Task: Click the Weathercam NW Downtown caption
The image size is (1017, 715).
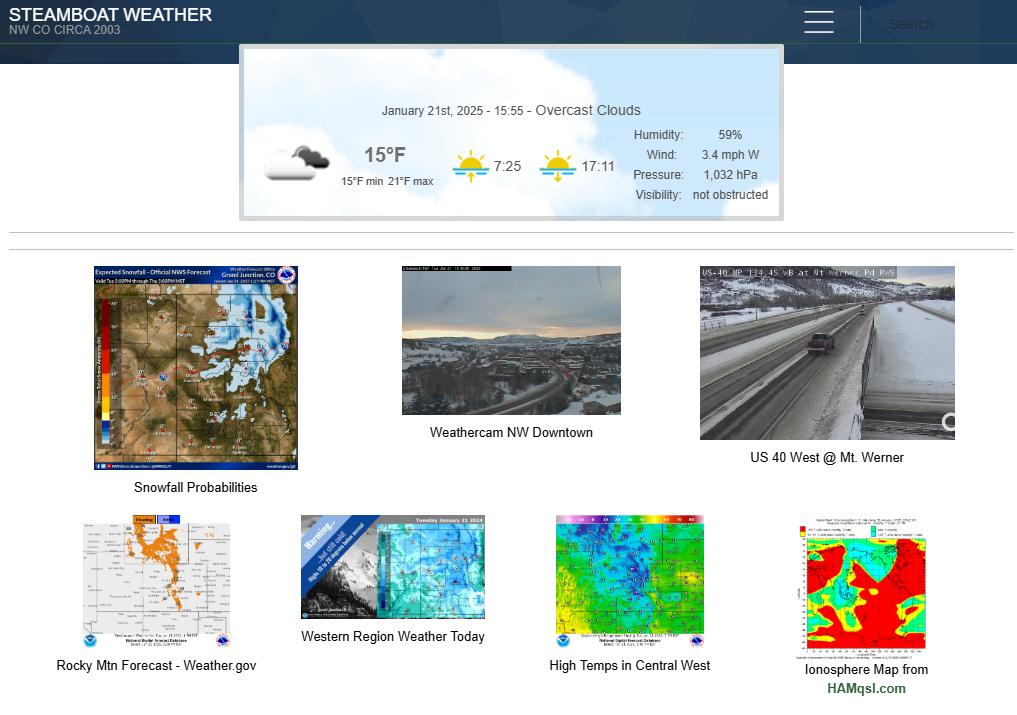Action: tap(511, 432)
